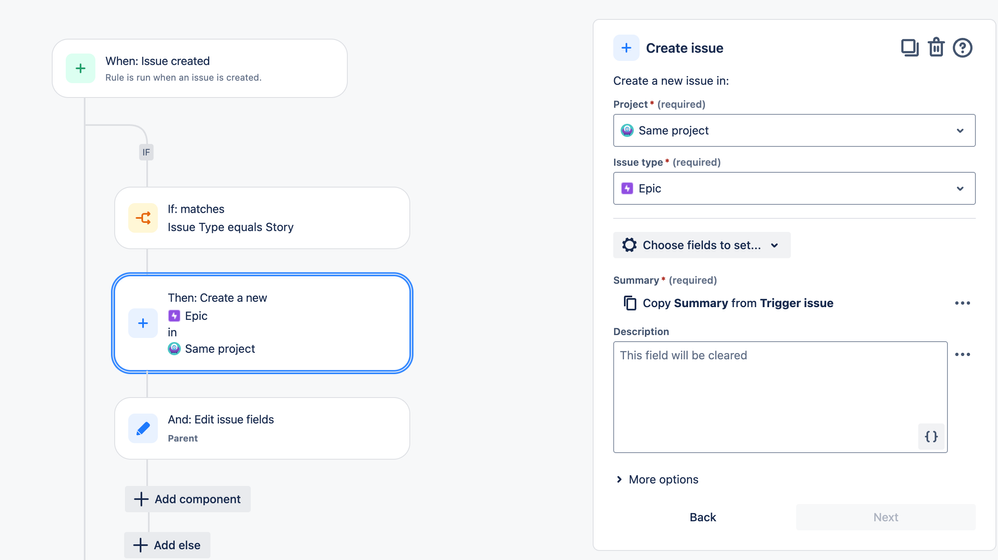998x560 pixels.
Task: Open the Project Same project dropdown
Action: point(794,130)
